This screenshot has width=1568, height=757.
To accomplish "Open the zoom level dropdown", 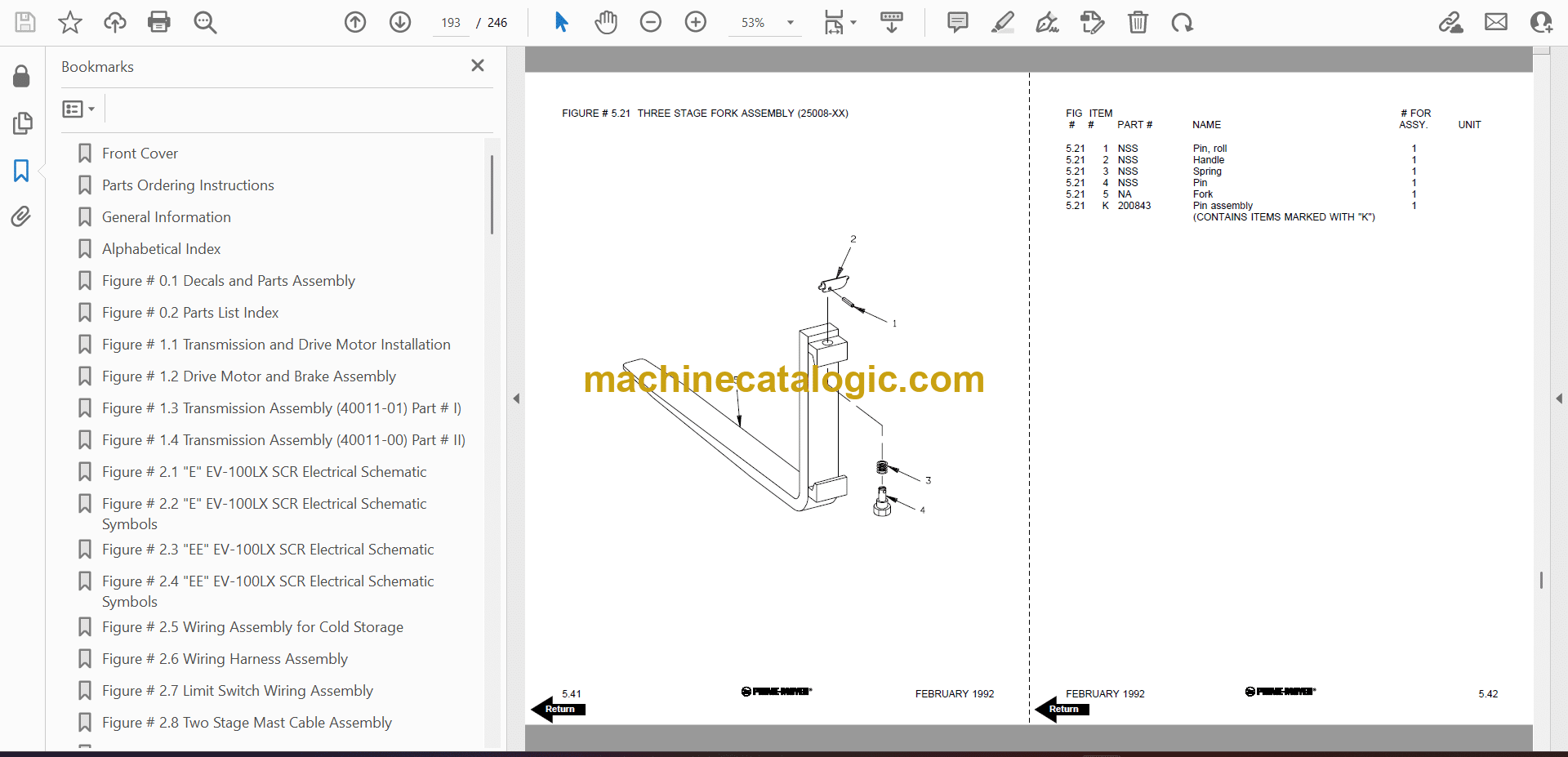I will [790, 23].
